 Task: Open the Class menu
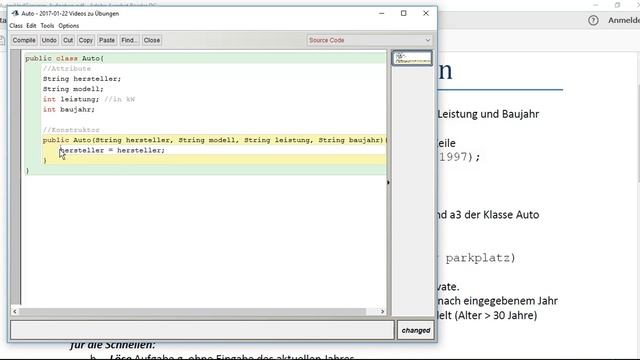[x=16, y=26]
